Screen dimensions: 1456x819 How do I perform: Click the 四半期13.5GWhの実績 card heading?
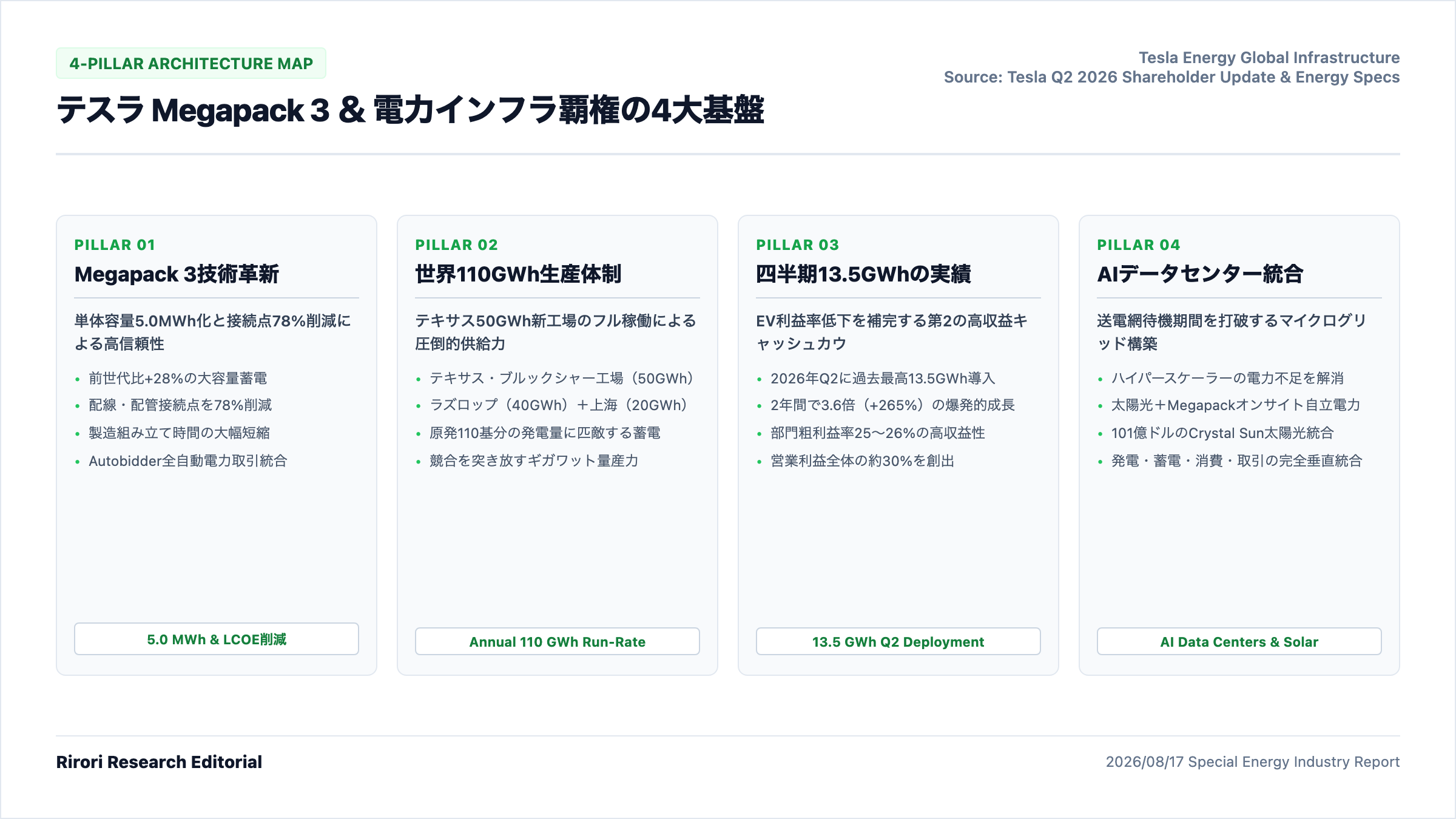(x=863, y=274)
